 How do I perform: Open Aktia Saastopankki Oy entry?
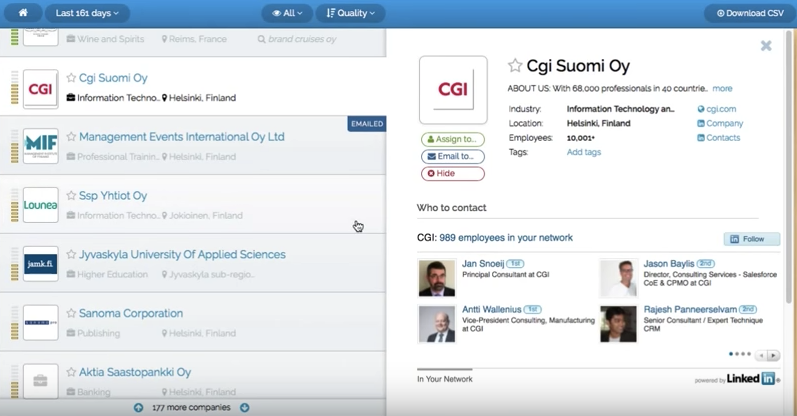135,372
